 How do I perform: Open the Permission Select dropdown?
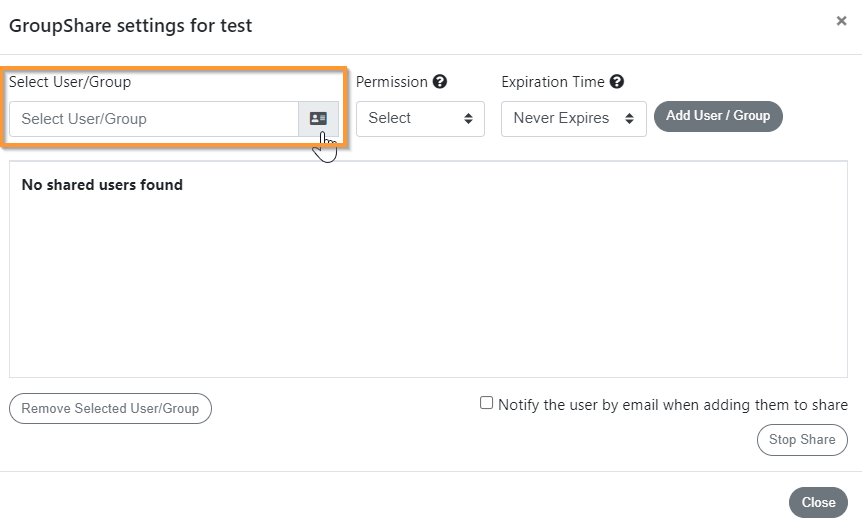(421, 119)
